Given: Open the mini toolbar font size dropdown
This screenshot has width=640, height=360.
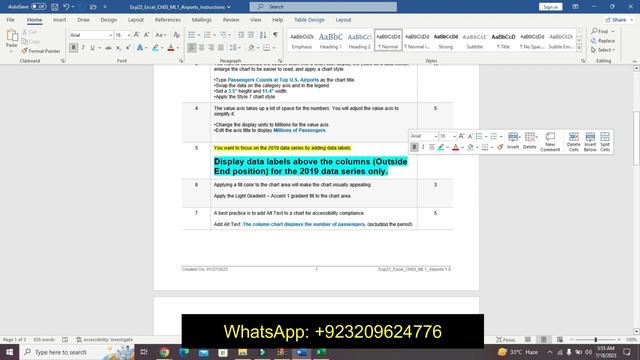Looking at the screenshot, I should point(454,136).
